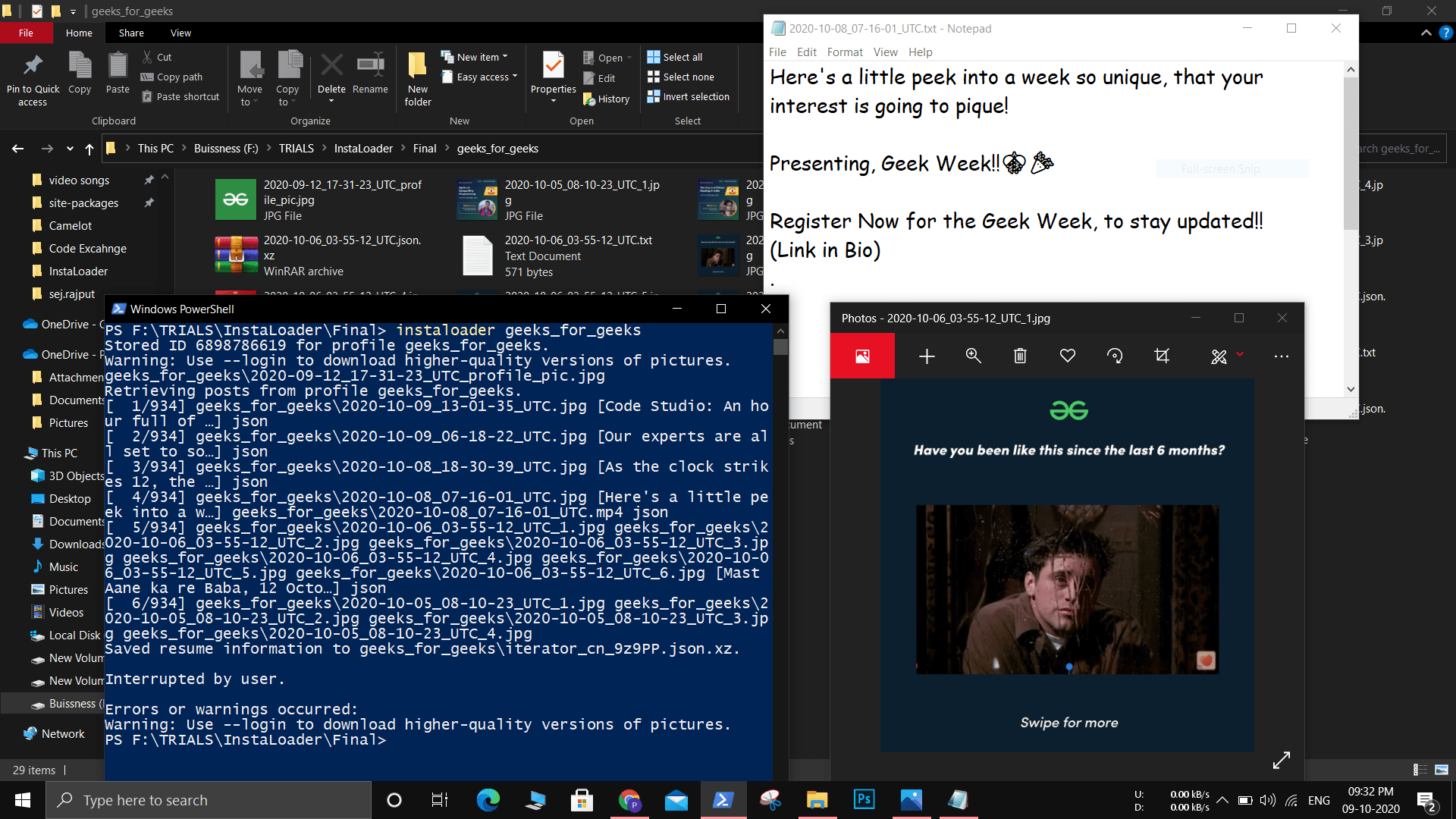Add photo to favorites with heart icon
The image size is (1456, 819).
click(1068, 356)
